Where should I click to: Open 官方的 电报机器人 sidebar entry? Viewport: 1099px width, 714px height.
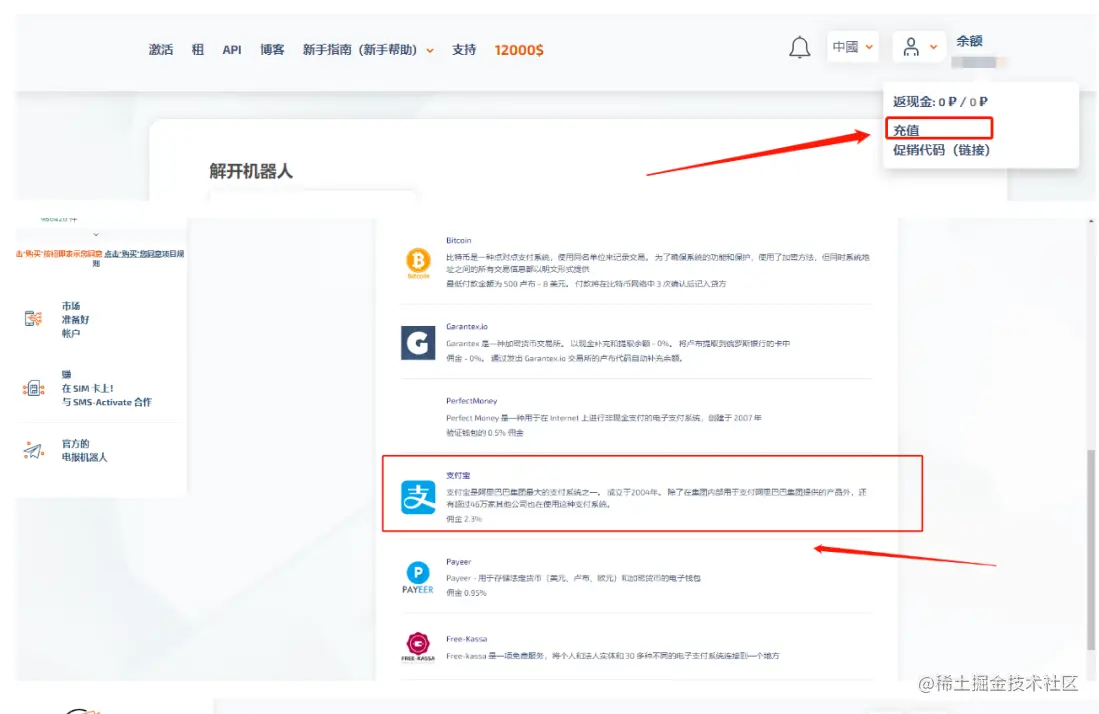[84, 450]
